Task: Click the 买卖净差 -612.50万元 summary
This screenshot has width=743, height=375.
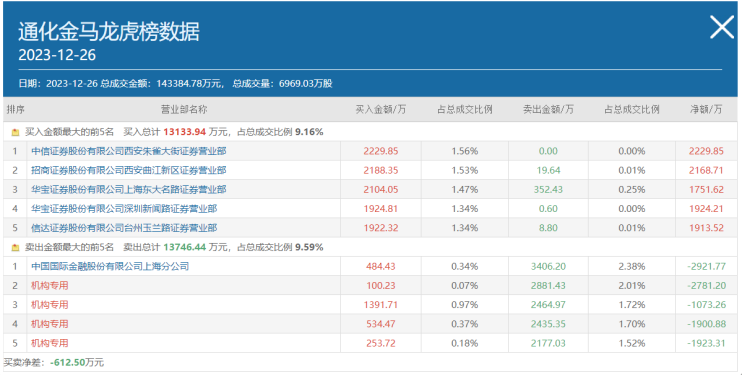Action: click(x=54, y=363)
